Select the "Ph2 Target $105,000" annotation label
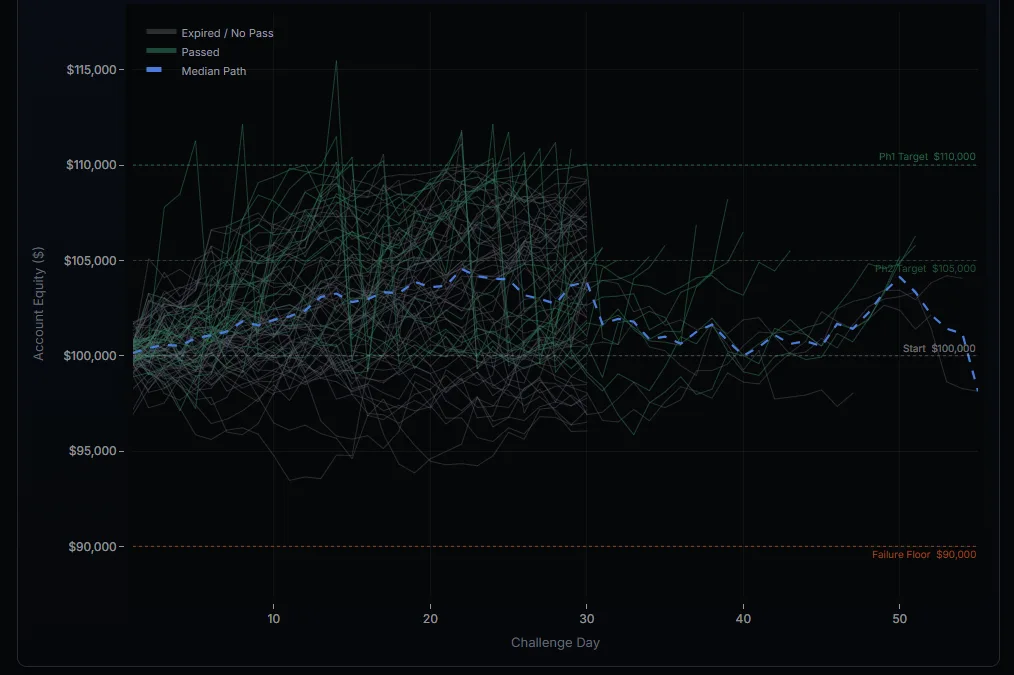 (925, 268)
